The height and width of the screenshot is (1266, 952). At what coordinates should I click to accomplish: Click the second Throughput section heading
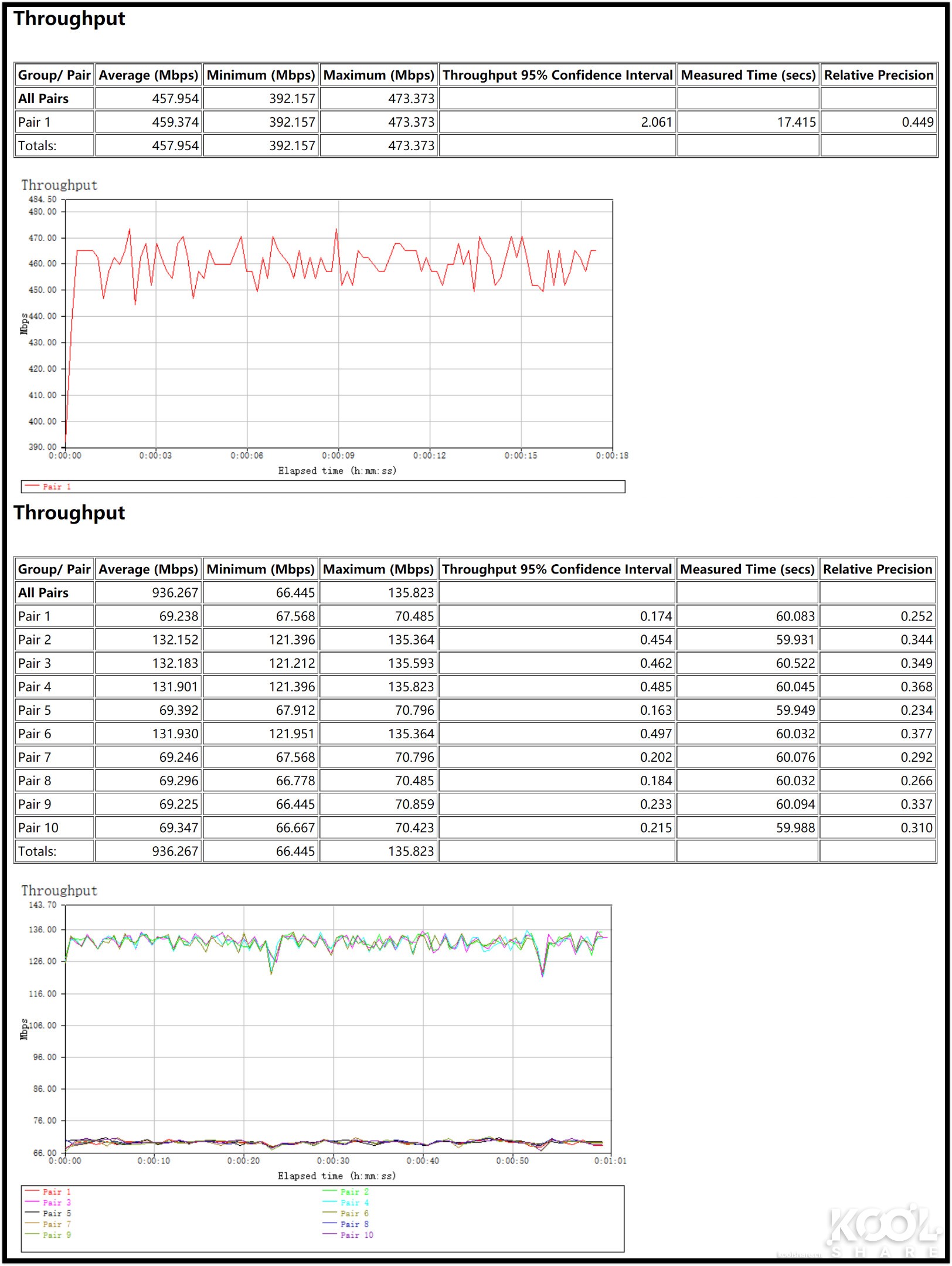tap(69, 513)
